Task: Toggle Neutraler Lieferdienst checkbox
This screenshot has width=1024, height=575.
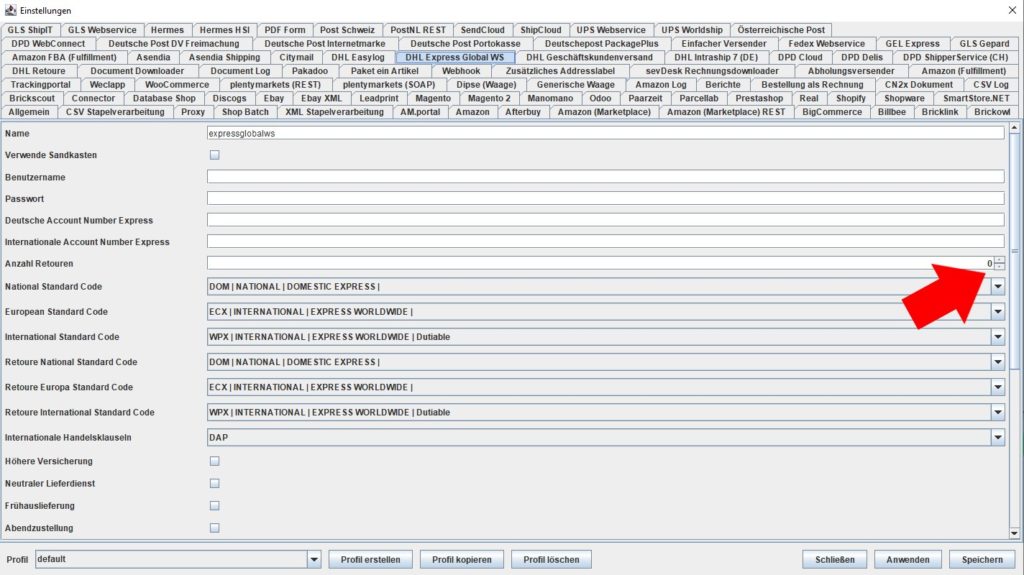Action: click(x=214, y=484)
